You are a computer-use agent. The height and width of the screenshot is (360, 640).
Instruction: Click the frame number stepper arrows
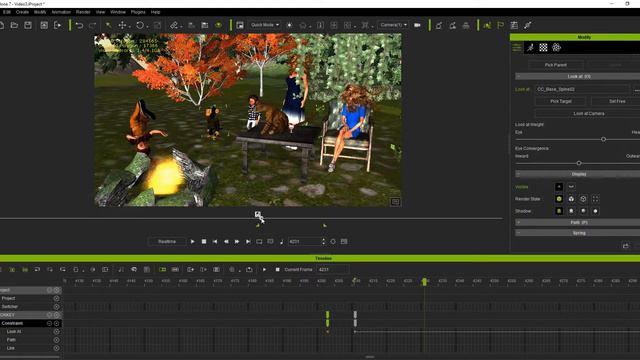point(324,242)
